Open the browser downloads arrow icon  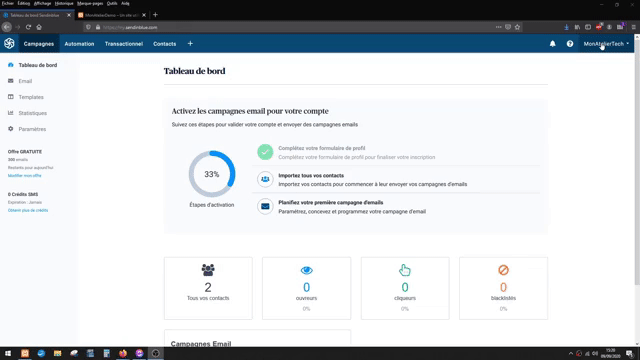point(566,27)
